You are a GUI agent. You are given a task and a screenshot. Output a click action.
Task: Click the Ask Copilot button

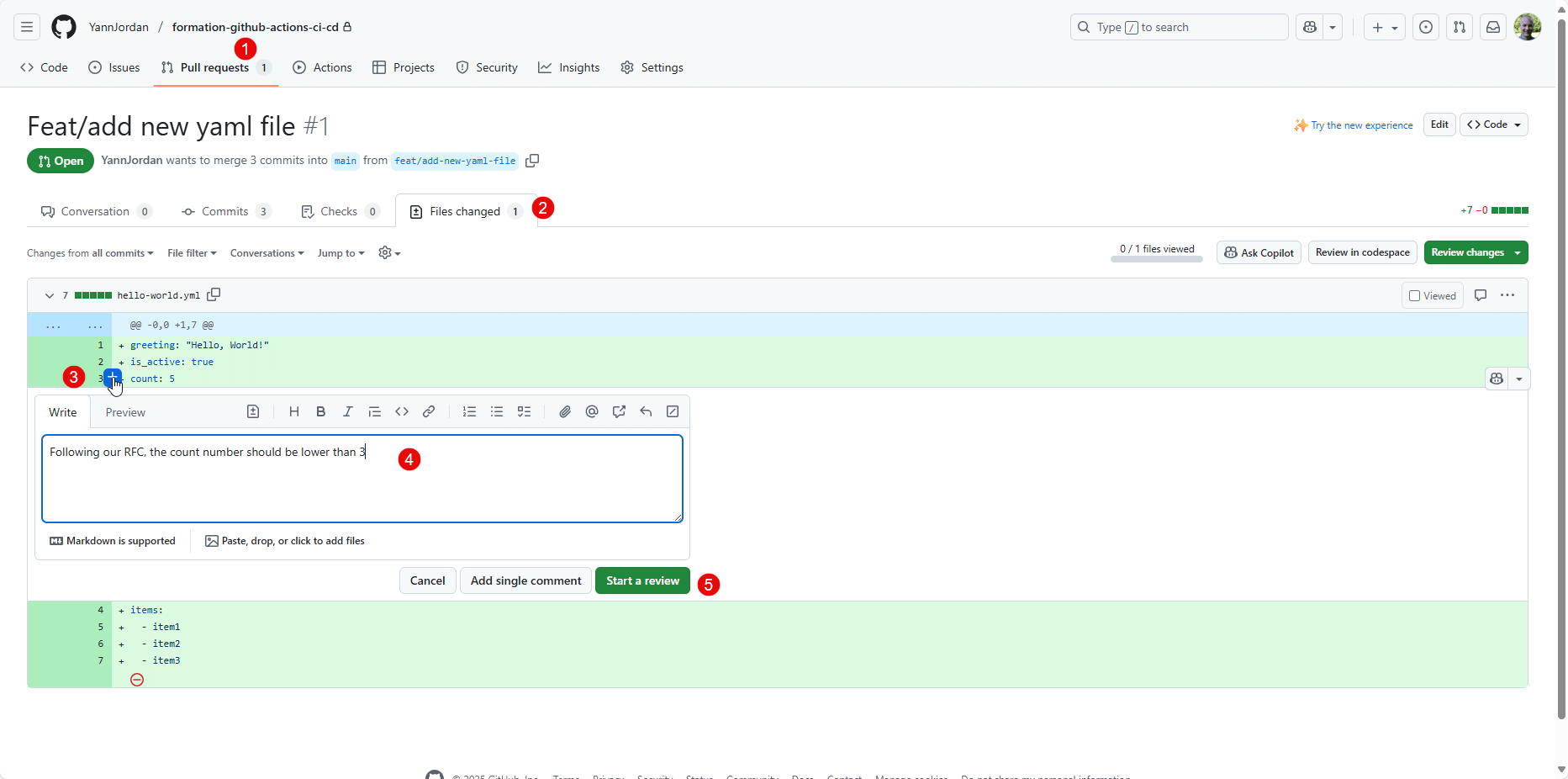pyautogui.click(x=1259, y=252)
